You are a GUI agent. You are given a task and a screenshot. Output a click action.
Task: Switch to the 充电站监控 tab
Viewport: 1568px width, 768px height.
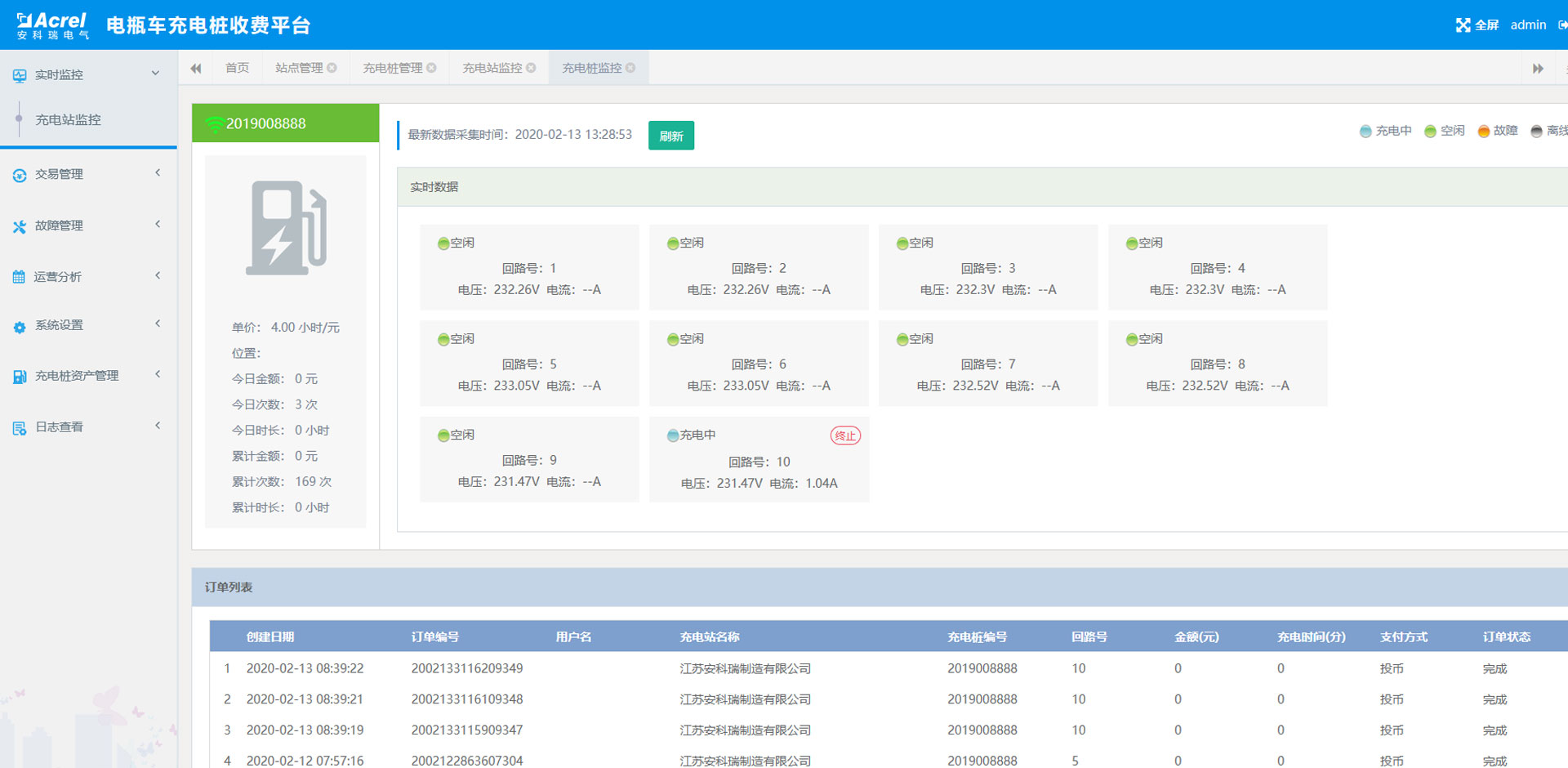[x=492, y=68]
